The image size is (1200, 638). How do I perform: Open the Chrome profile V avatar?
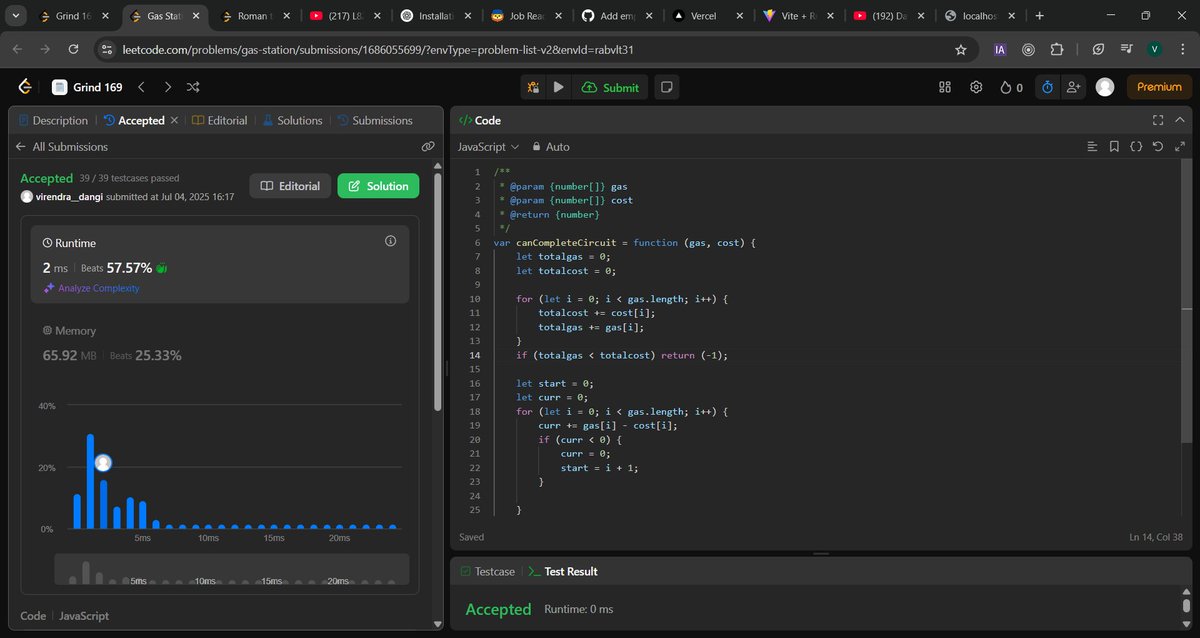coord(1155,49)
